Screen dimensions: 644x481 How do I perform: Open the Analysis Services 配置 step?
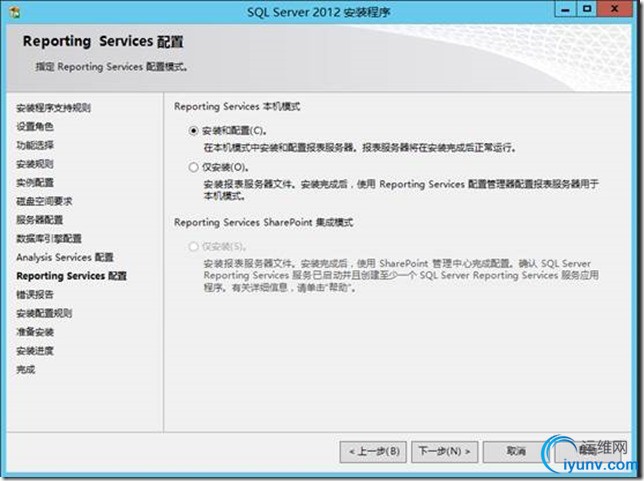point(65,257)
